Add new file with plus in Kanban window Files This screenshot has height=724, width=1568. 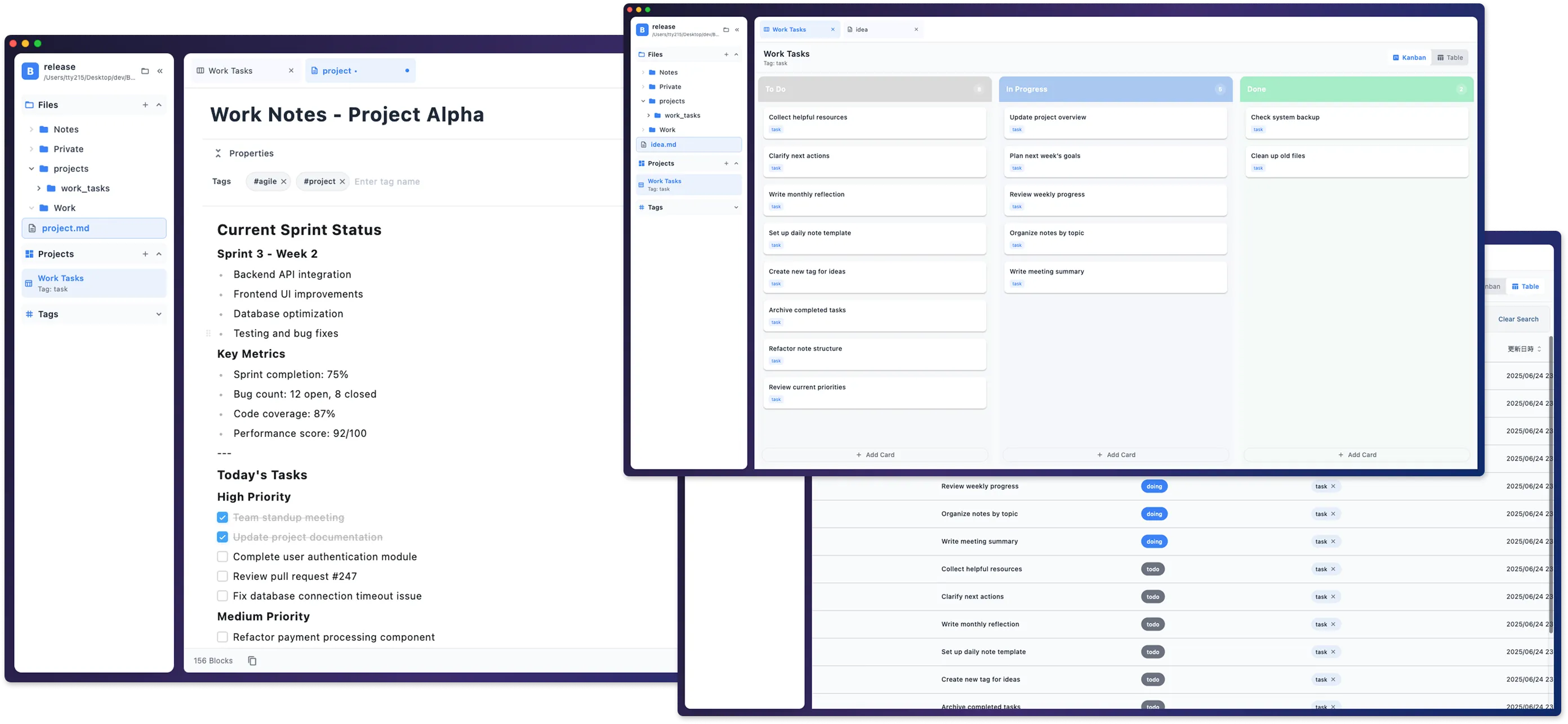click(x=726, y=54)
